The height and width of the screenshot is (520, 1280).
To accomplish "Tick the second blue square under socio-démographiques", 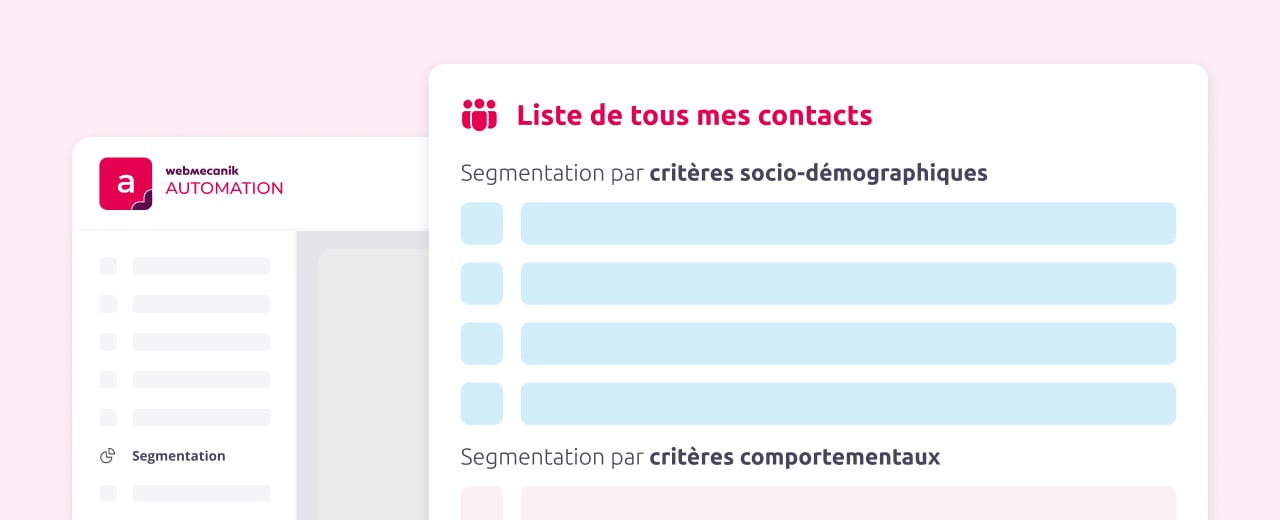I will [481, 283].
